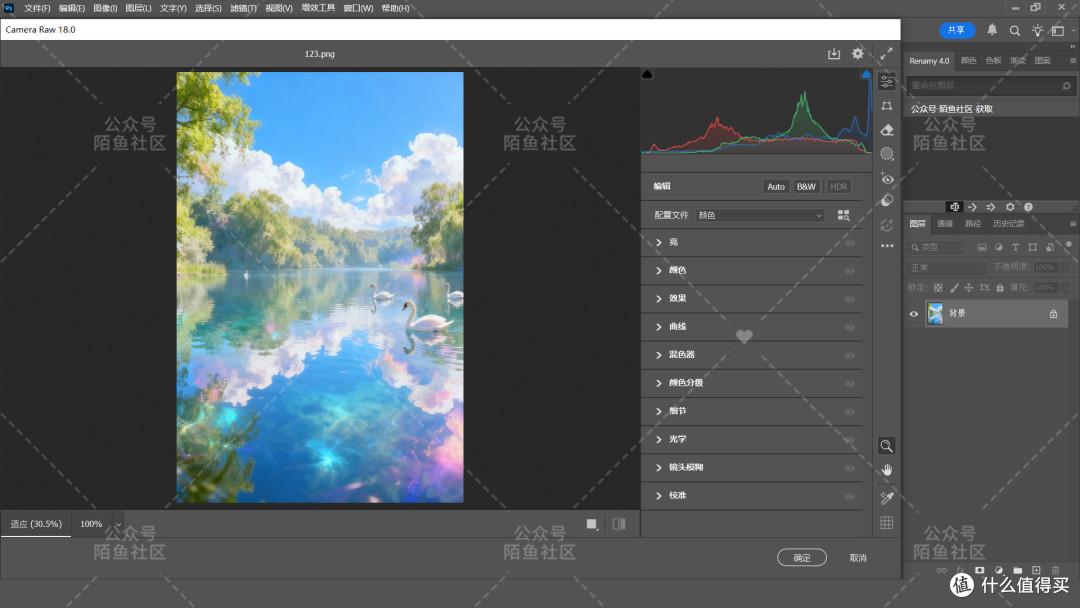Click the Discover lightbulb icon
The width and height of the screenshot is (1080, 608).
click(1037, 30)
